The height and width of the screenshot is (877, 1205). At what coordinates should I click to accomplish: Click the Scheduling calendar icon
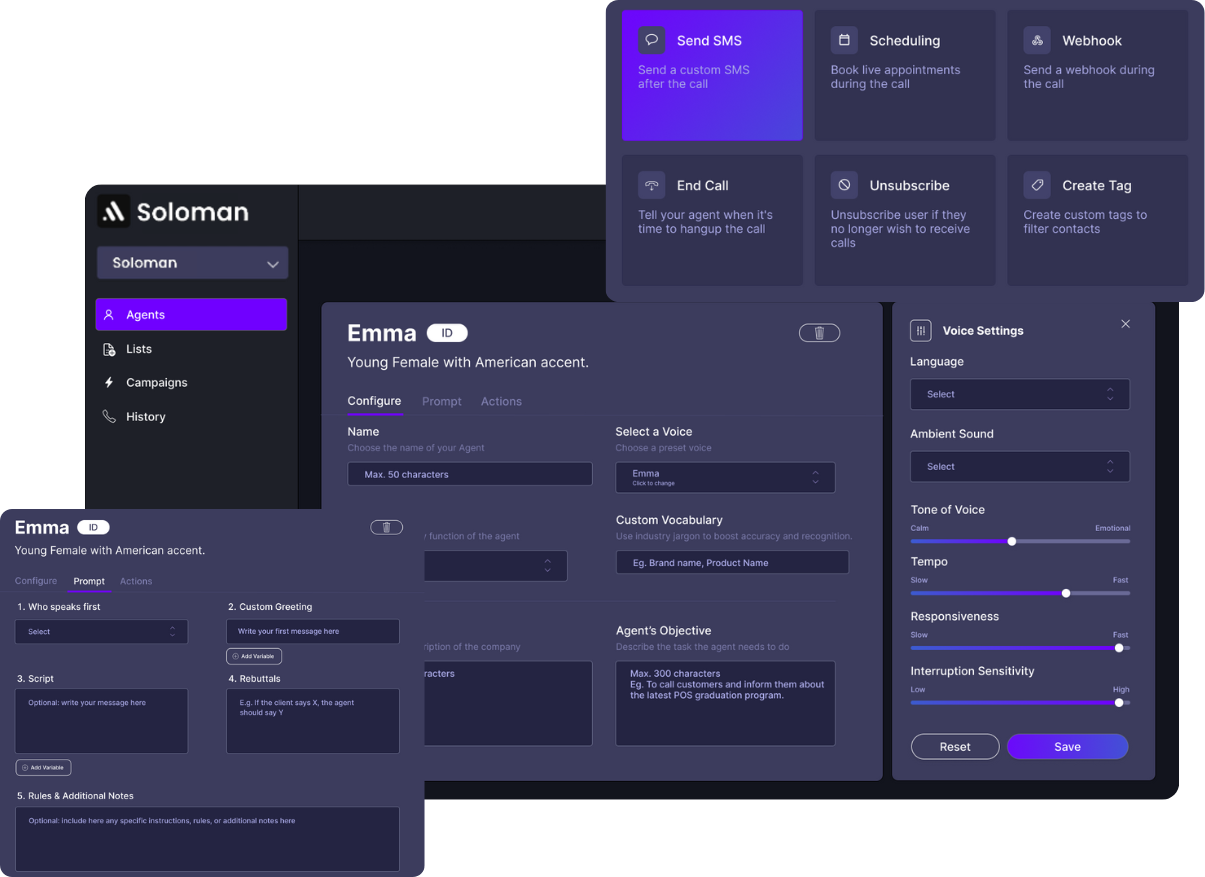coord(844,40)
